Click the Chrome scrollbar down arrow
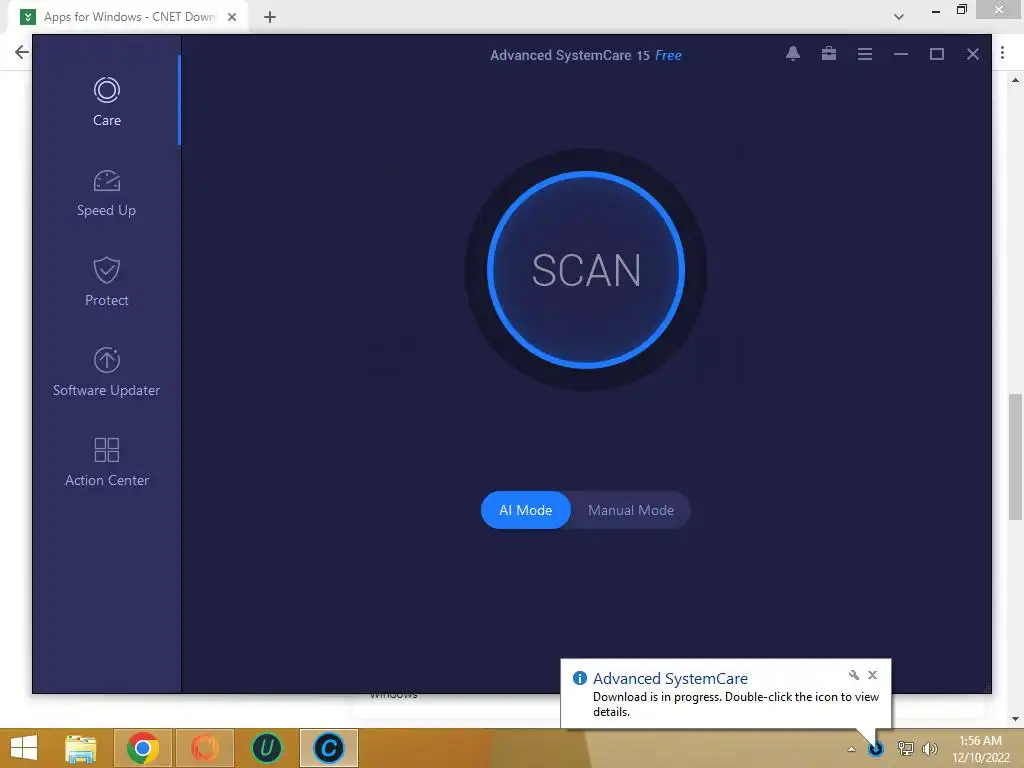The image size is (1024, 768). 1015,719
